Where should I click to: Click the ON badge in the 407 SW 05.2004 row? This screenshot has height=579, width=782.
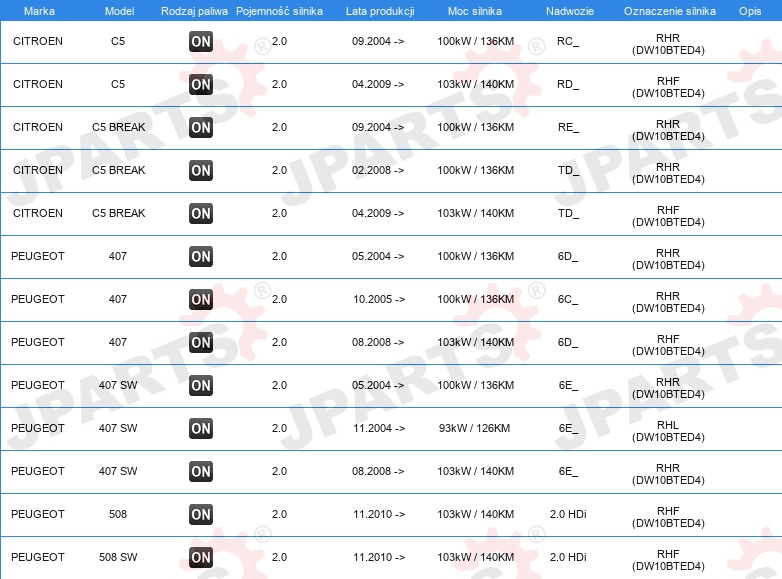(x=201, y=386)
